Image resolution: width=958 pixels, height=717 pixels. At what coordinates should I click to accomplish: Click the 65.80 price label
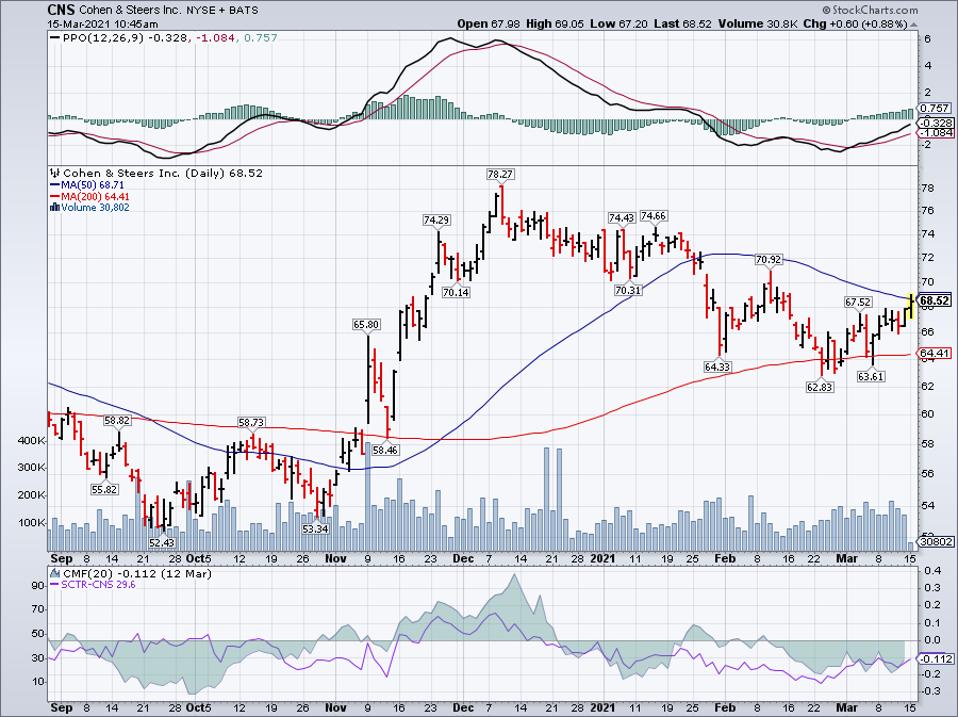(366, 325)
